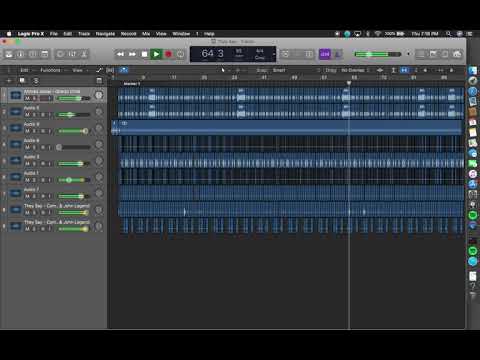Click the Stop button in transport

144,54
